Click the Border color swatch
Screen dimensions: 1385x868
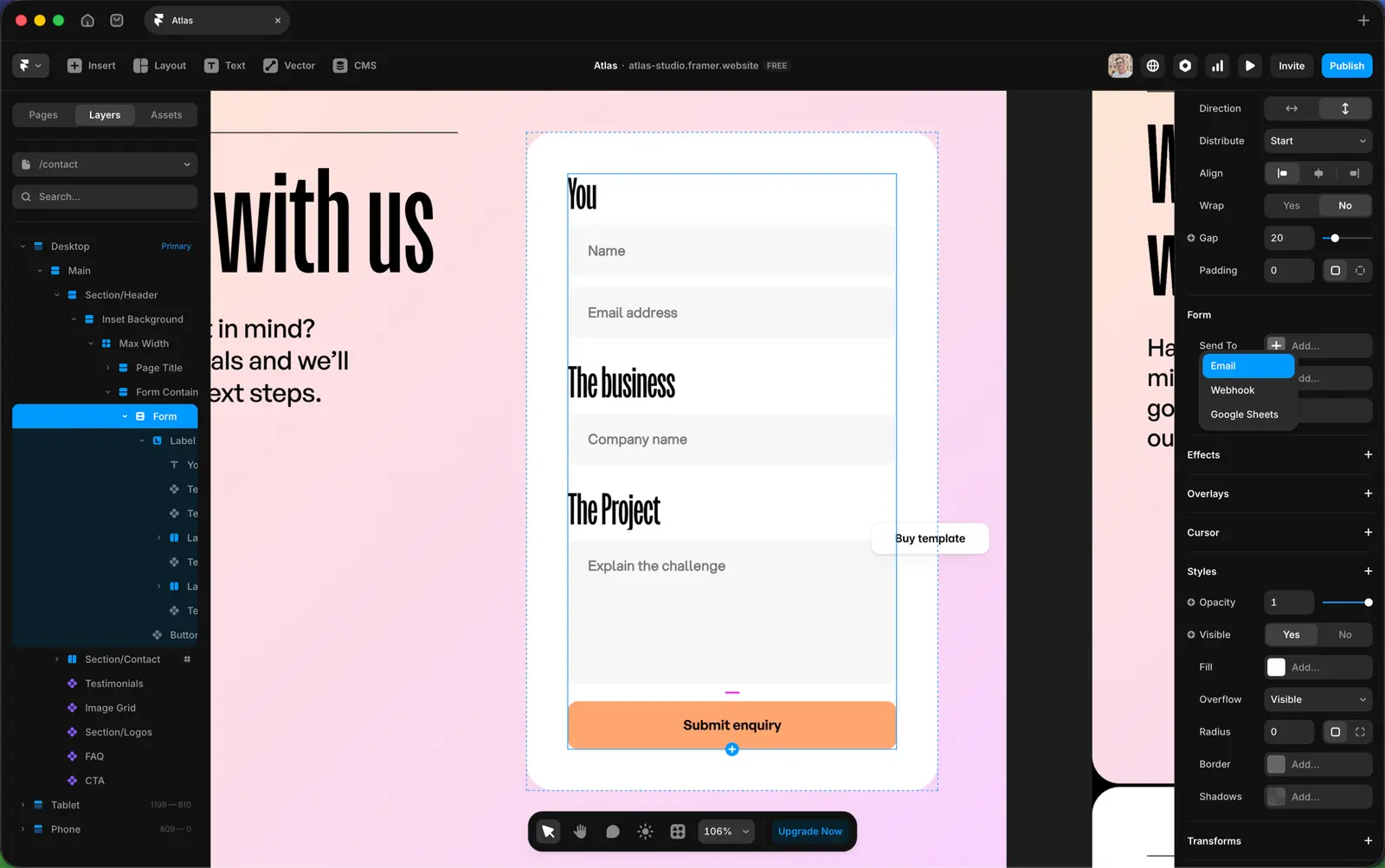click(1276, 765)
